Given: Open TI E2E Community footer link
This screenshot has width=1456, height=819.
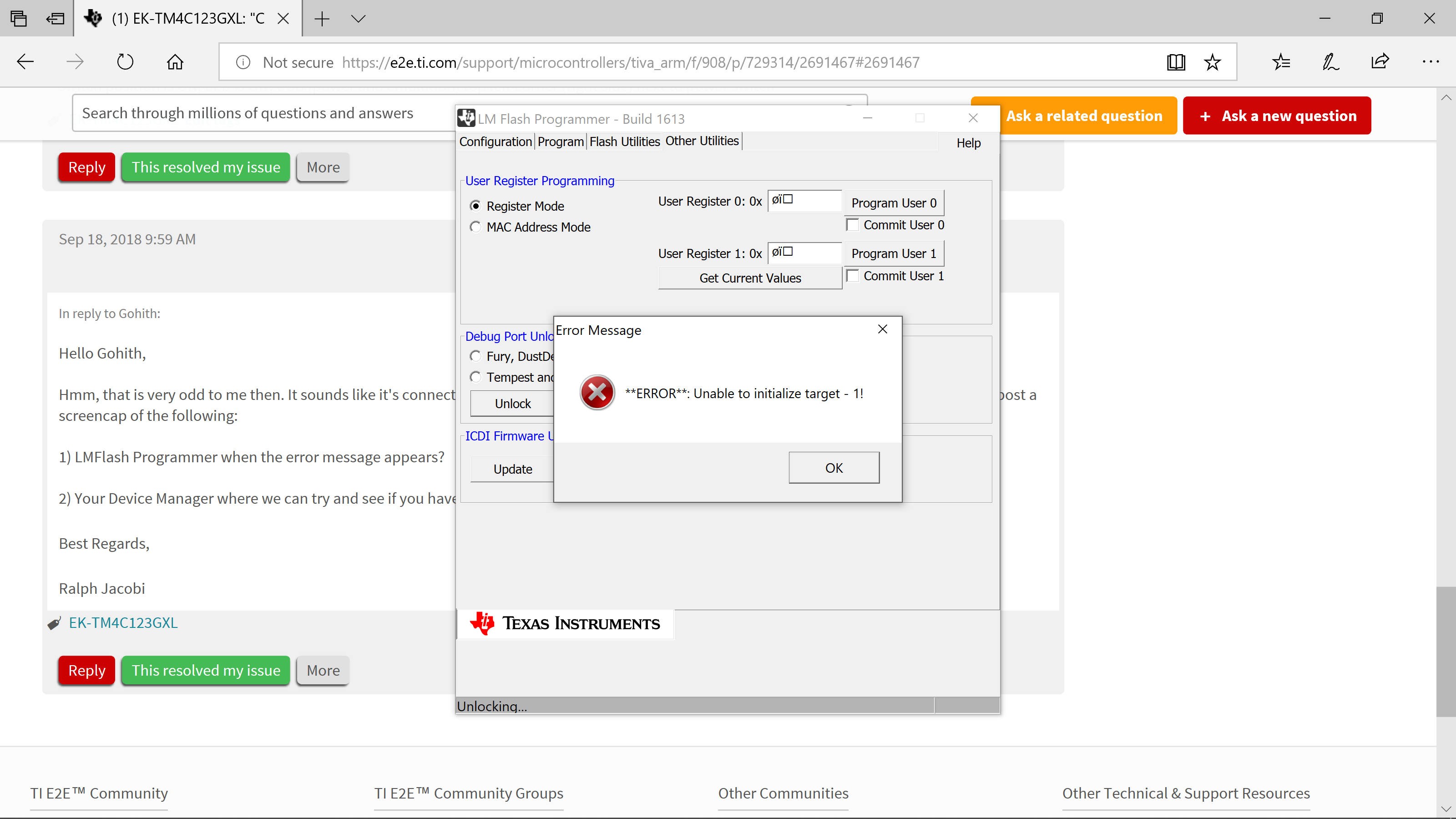Looking at the screenshot, I should pyautogui.click(x=99, y=793).
